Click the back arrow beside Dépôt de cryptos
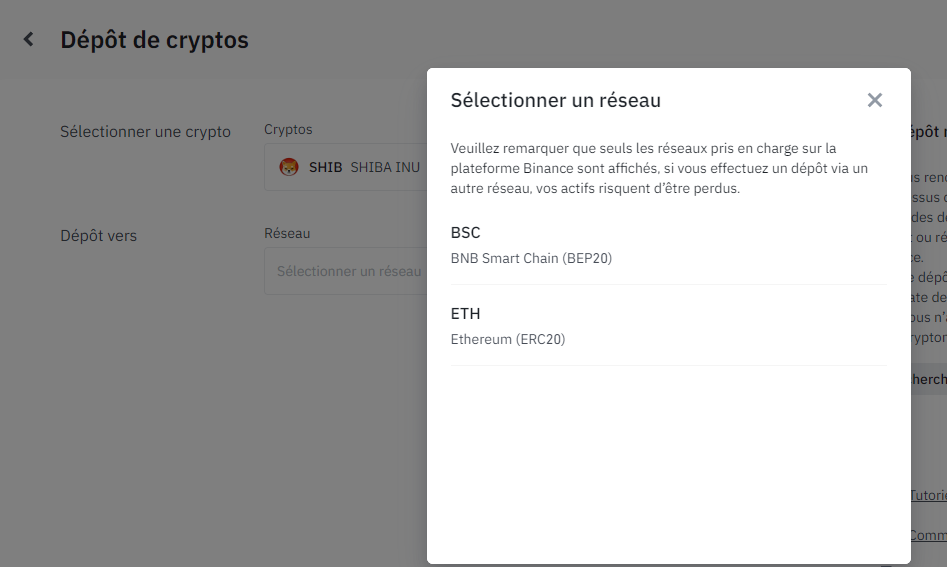947x567 pixels. (x=29, y=40)
